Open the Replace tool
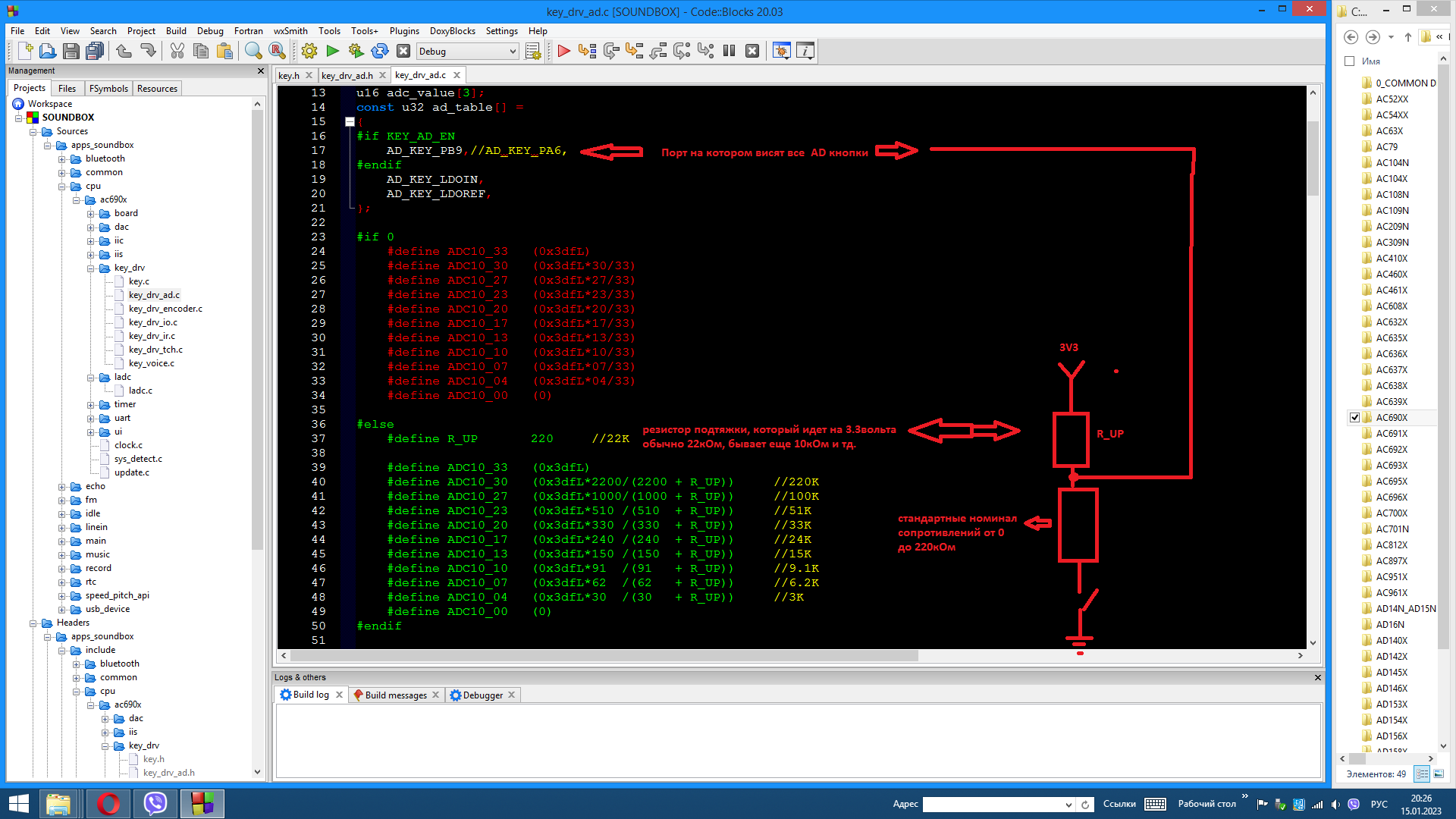This screenshot has height=819, width=1456. tap(277, 51)
